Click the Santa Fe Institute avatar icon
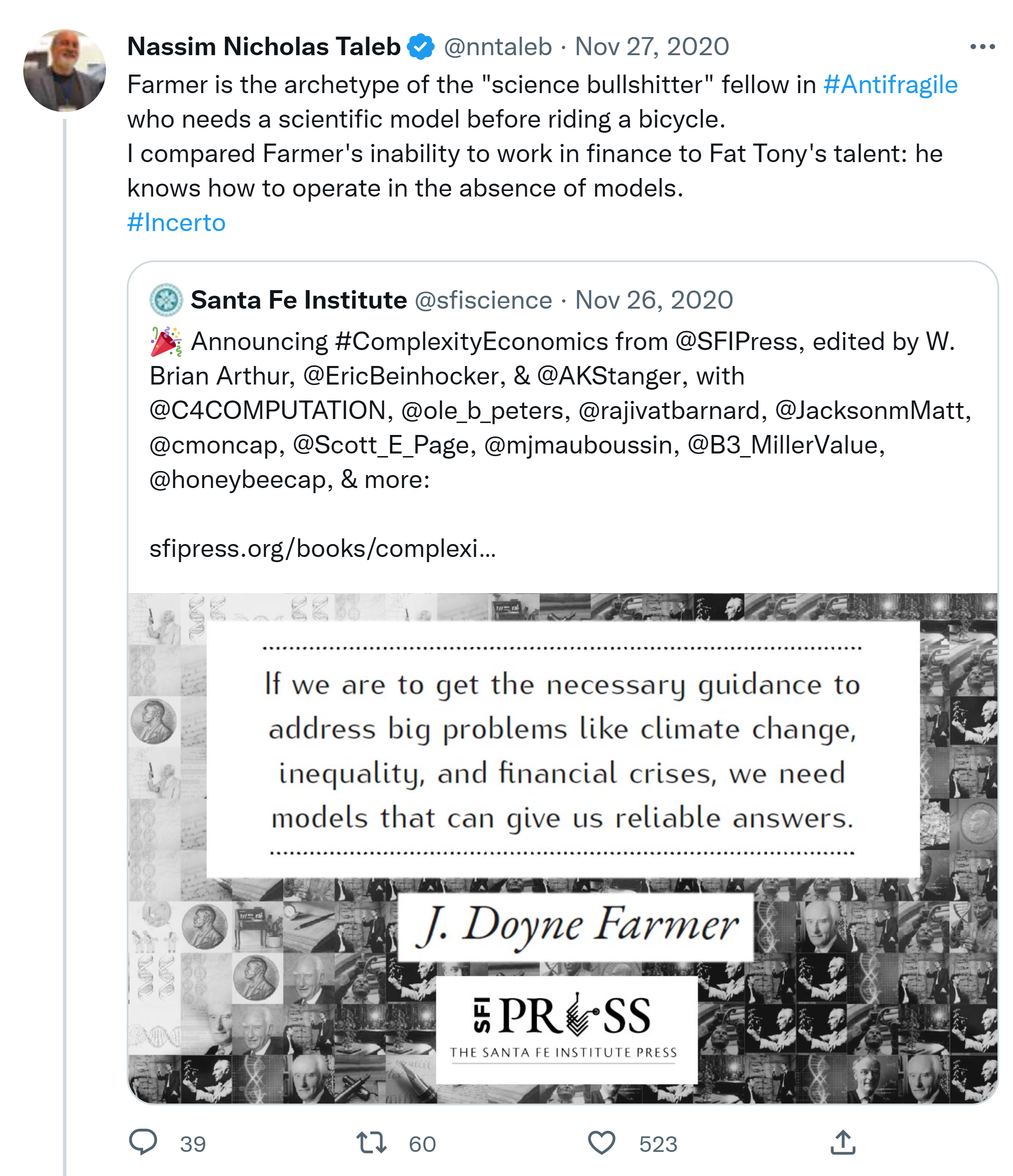1013x1176 pixels. click(166, 300)
